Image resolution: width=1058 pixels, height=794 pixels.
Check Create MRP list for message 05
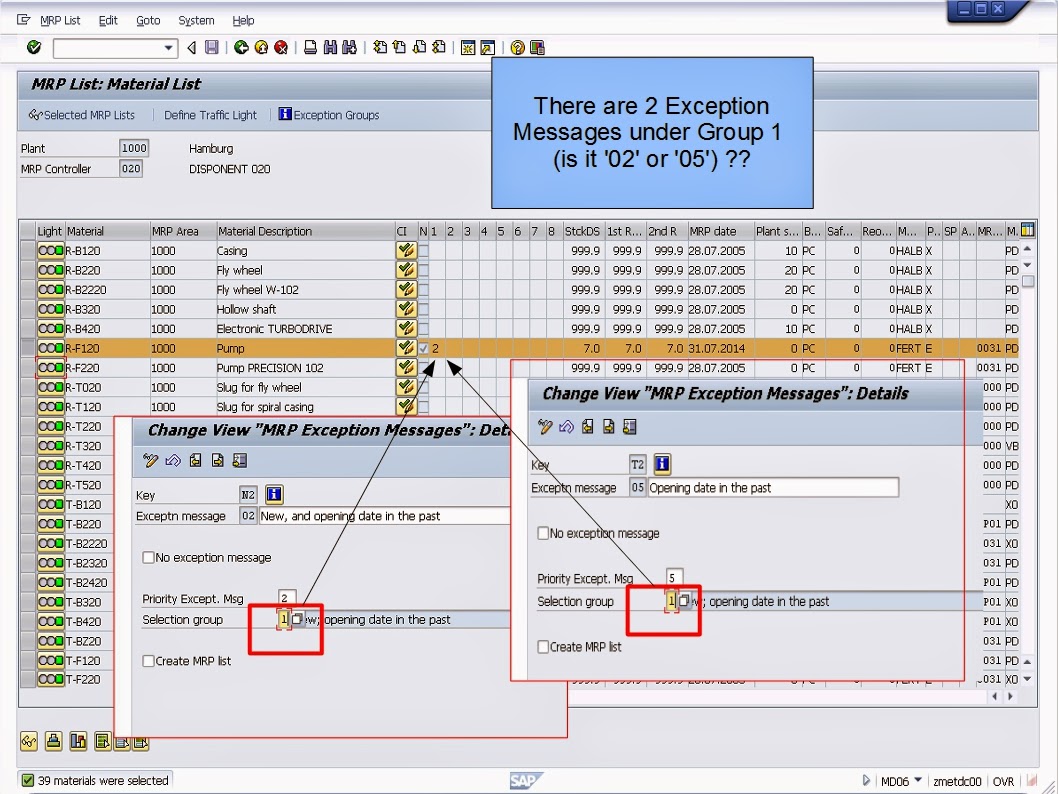(543, 646)
